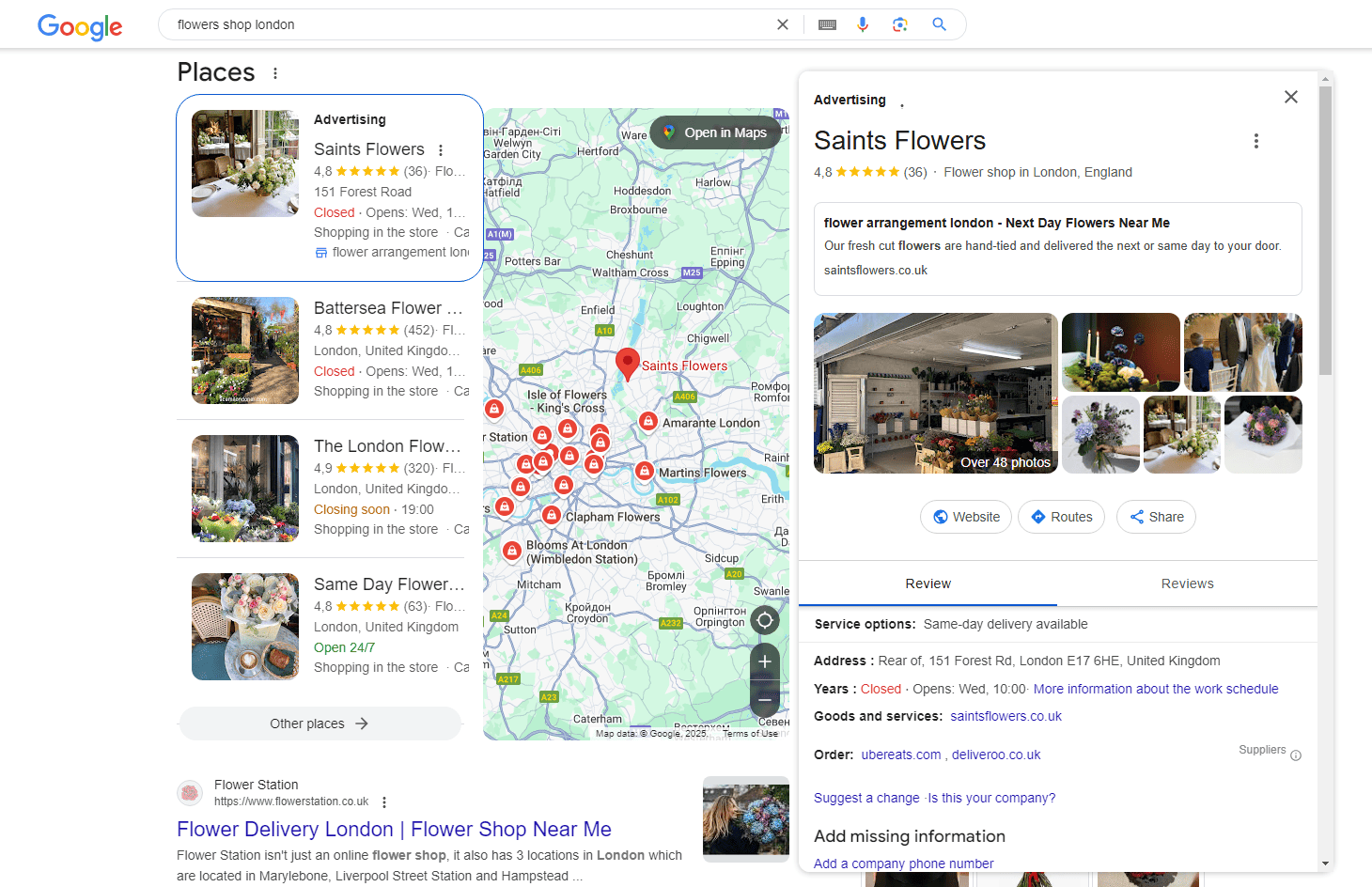Open the wedding couple photo
The width and height of the screenshot is (1372, 887).
coord(1243,352)
